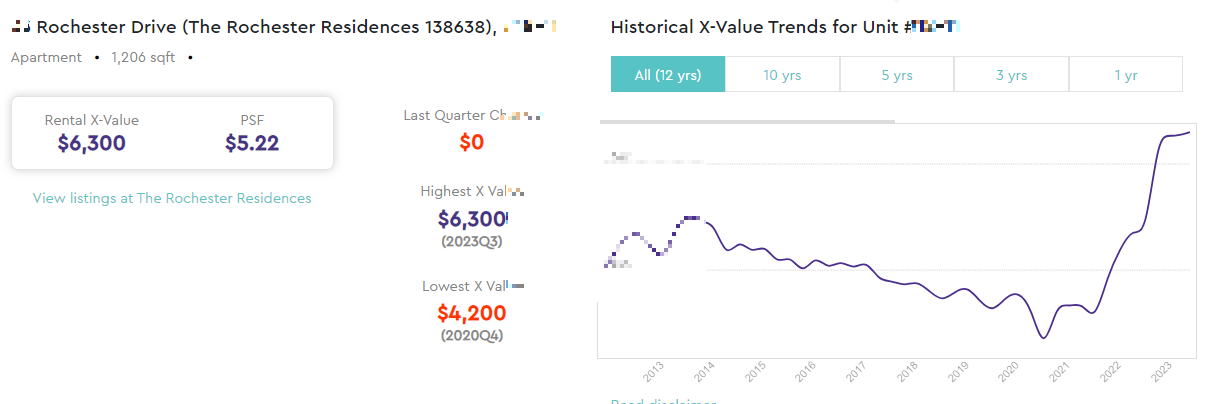1212x404 pixels.
Task: Click the Highest X-Value $6,300 amount
Action: 472,219
